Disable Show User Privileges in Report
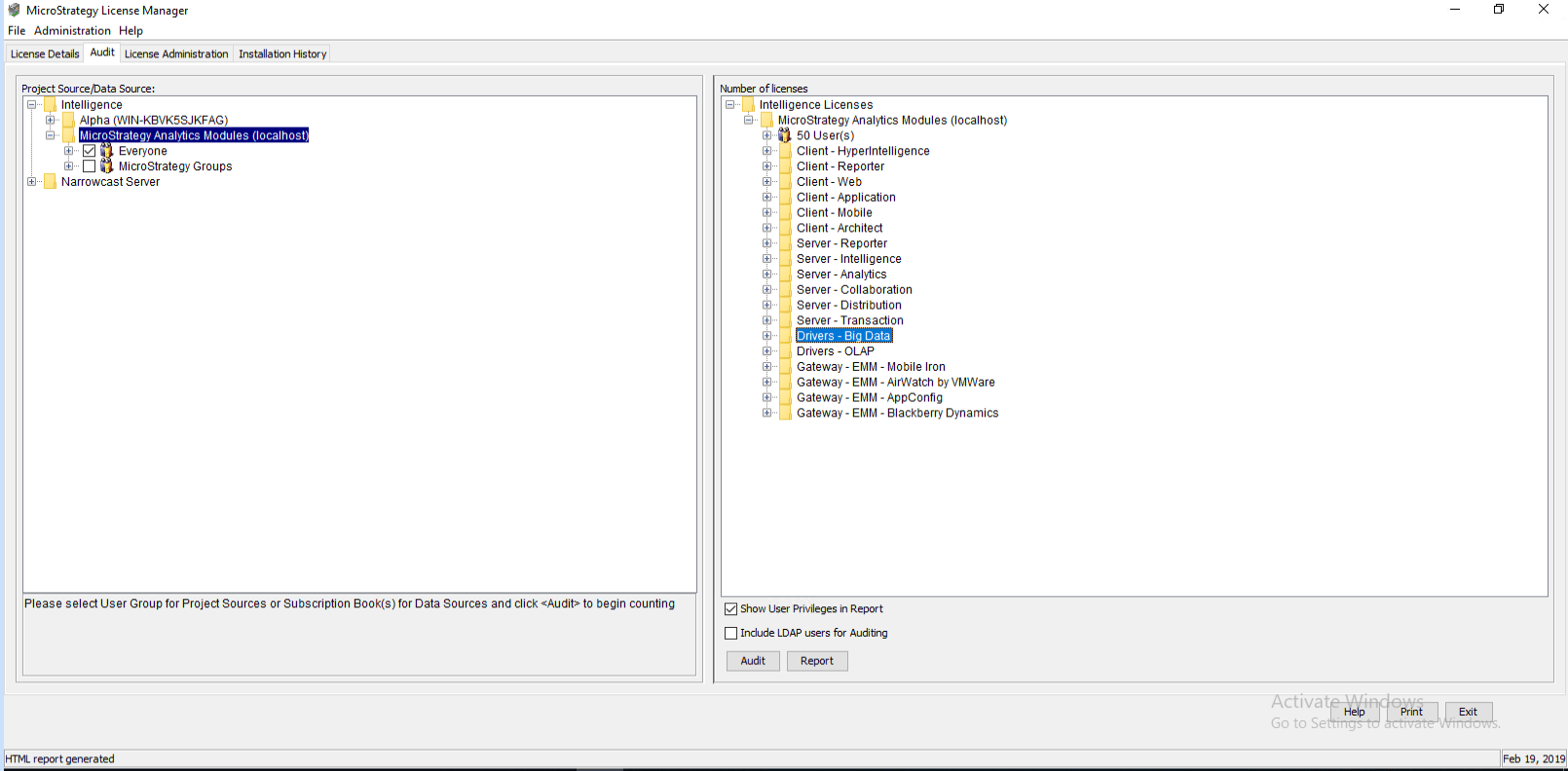Screen dimensions: 1568x771 [x=731, y=609]
